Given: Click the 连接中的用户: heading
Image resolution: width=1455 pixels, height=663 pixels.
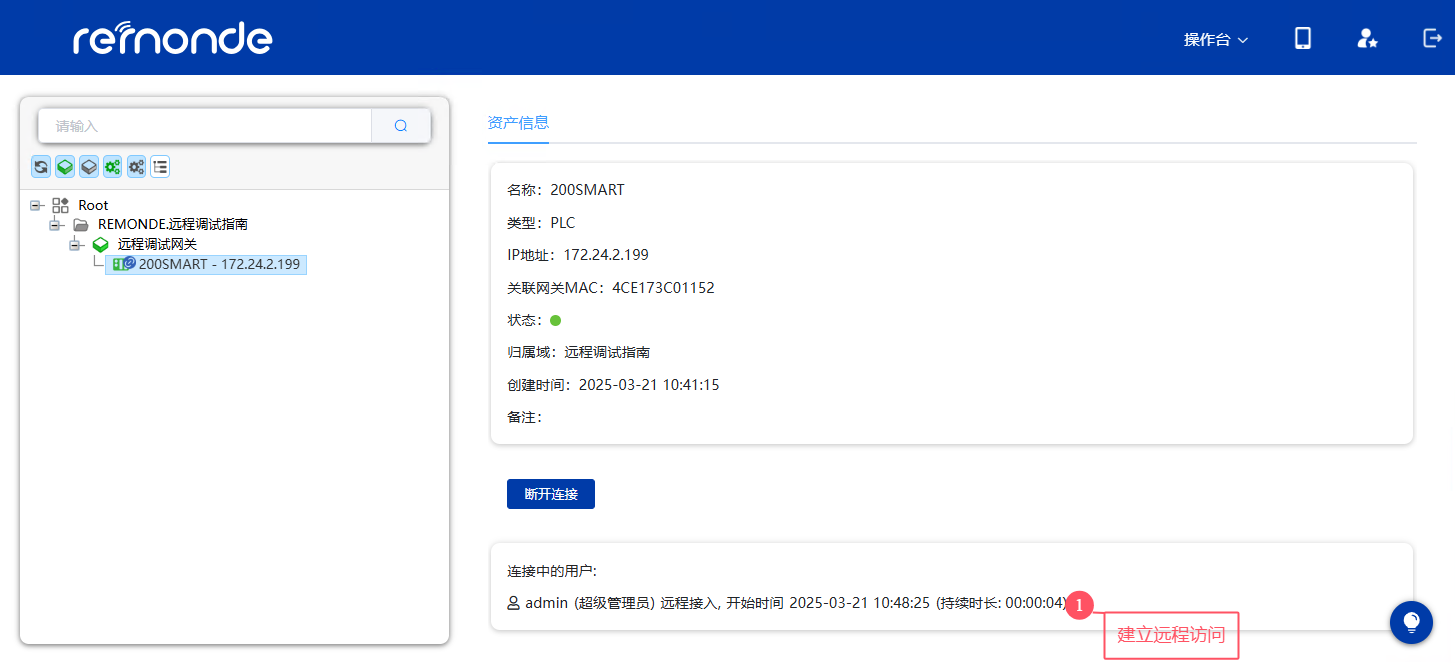Looking at the screenshot, I should click(x=552, y=571).
